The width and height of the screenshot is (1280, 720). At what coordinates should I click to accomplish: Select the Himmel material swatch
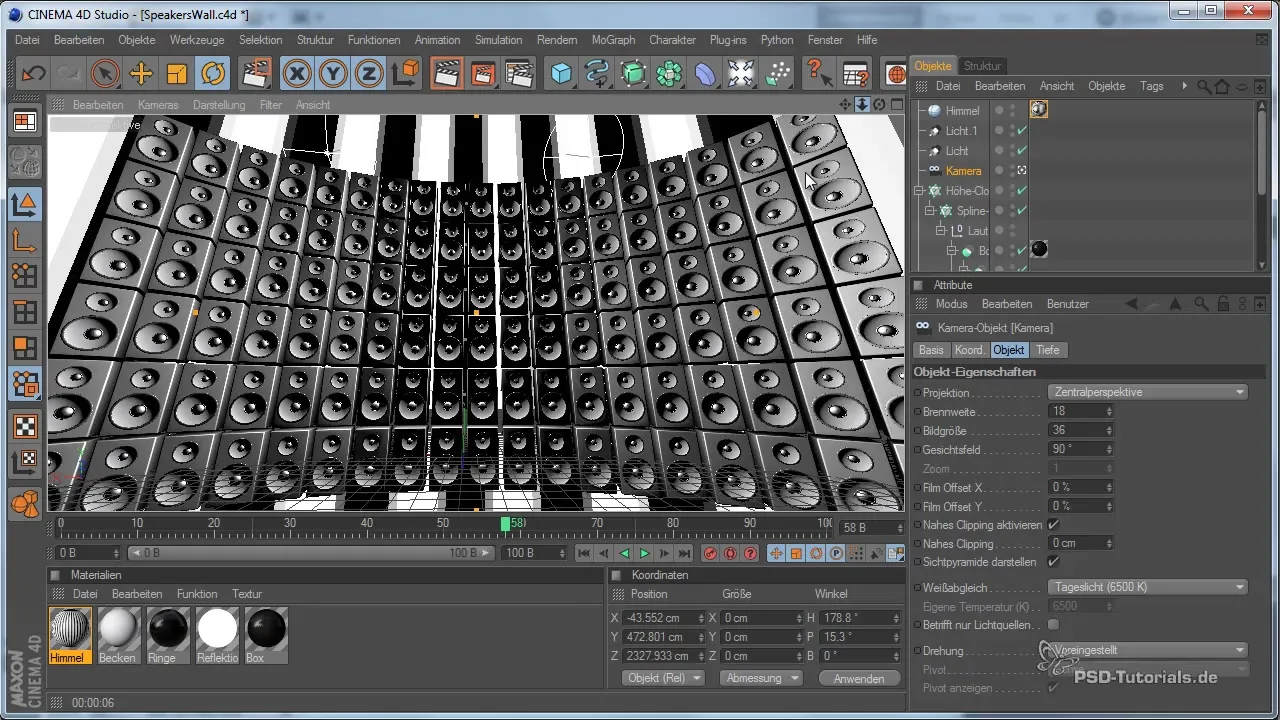(70, 636)
